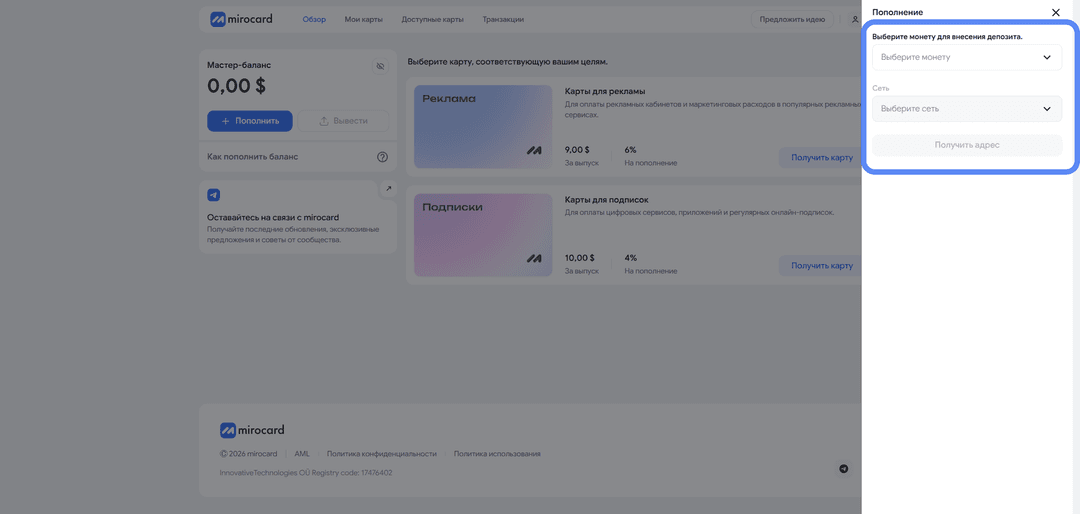Click Предложить идею button
Screen dimensions: 1080x514
coord(792,19)
